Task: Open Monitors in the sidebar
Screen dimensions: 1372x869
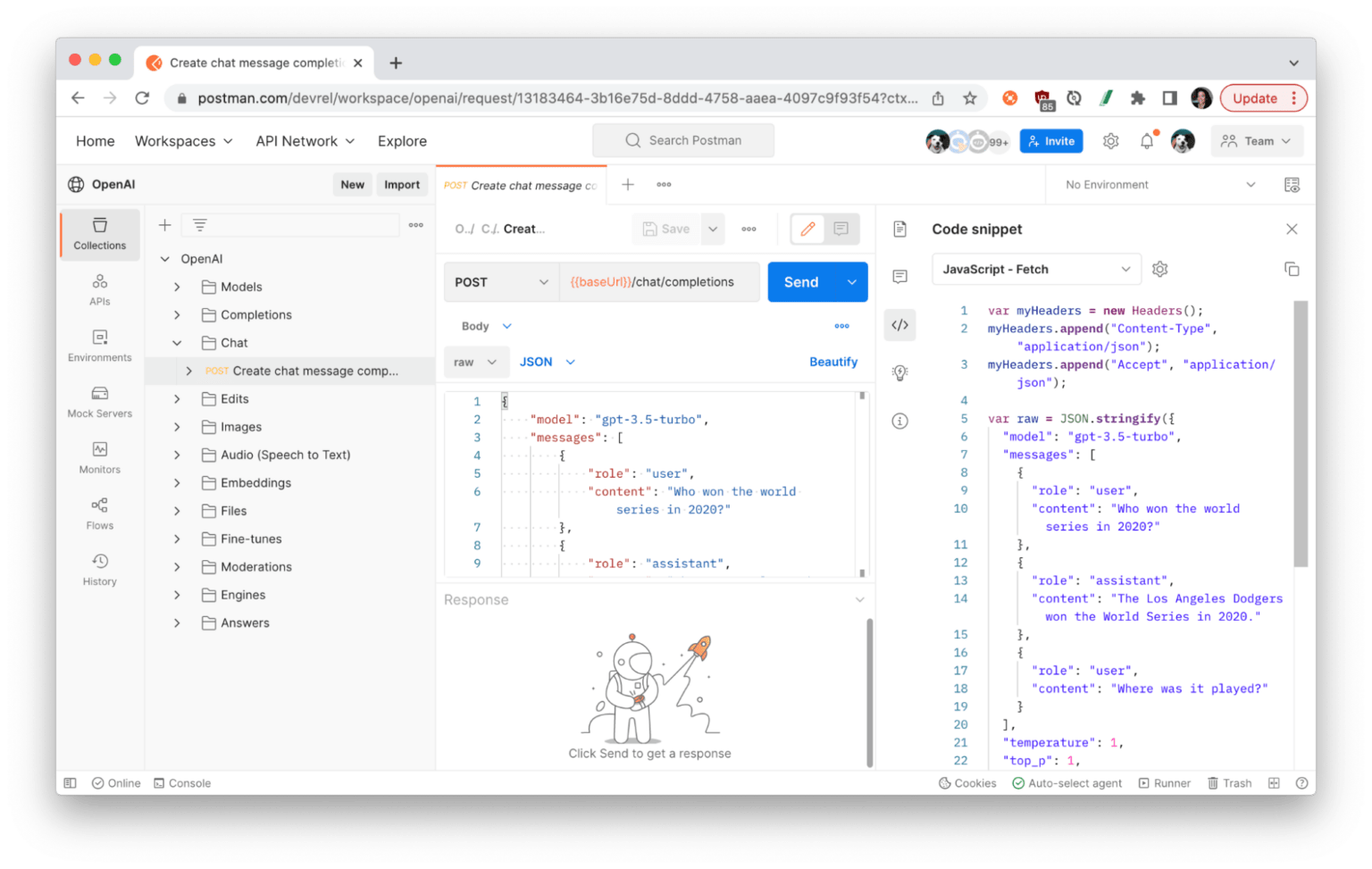Action: [x=99, y=458]
